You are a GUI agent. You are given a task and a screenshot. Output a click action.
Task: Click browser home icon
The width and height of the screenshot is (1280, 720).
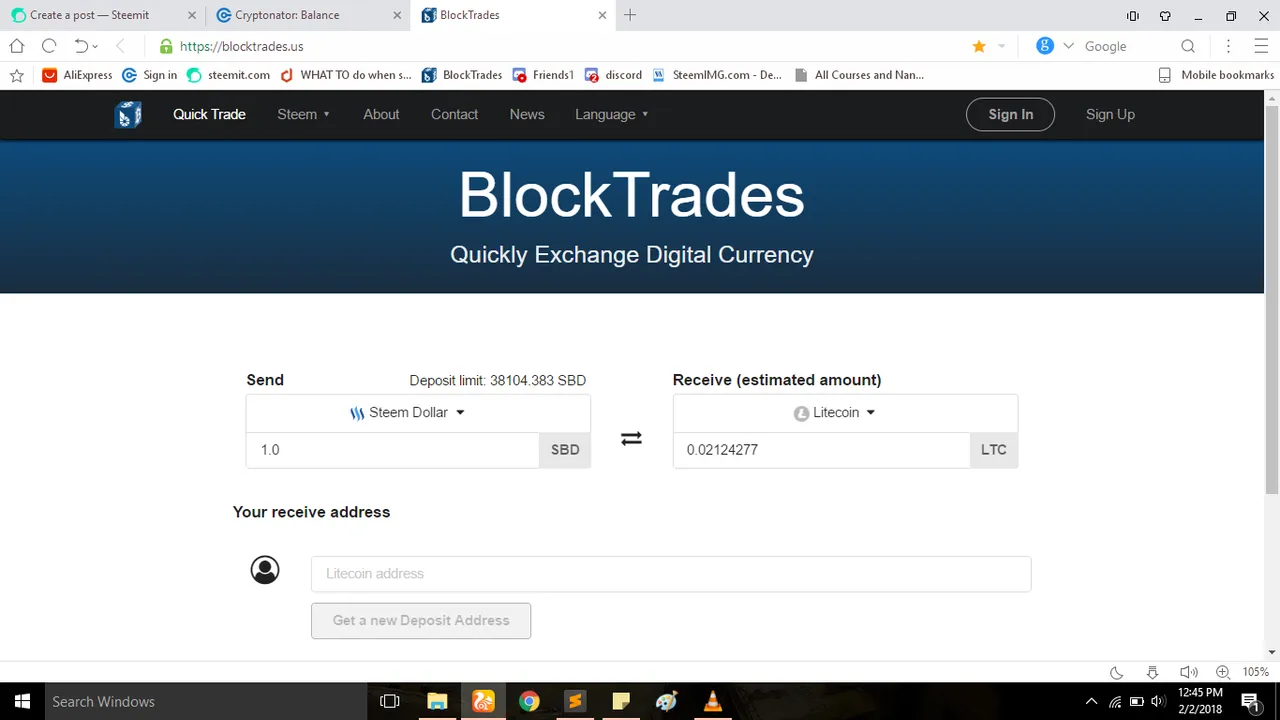coord(17,46)
